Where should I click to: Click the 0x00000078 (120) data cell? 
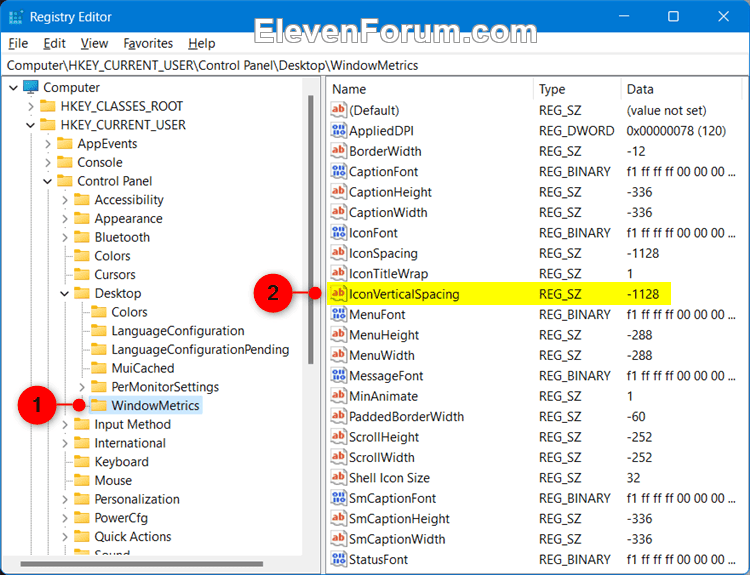click(676, 131)
